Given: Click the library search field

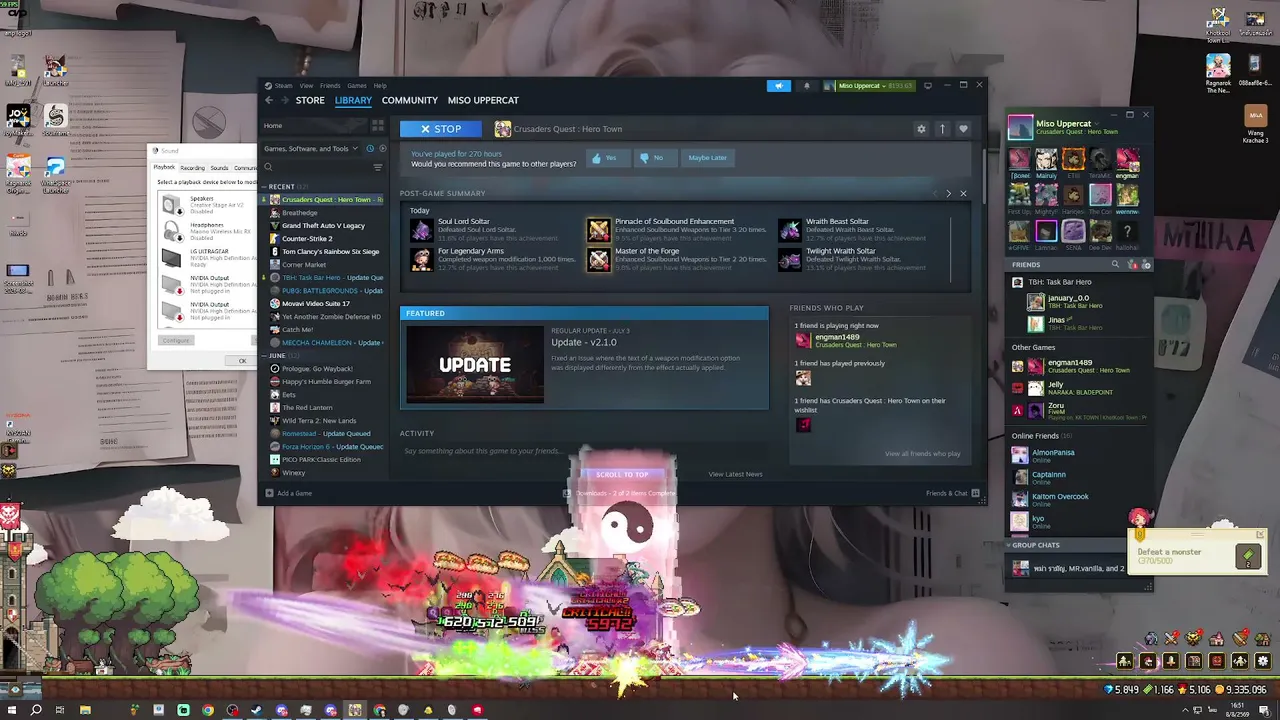Looking at the screenshot, I should point(316,167).
